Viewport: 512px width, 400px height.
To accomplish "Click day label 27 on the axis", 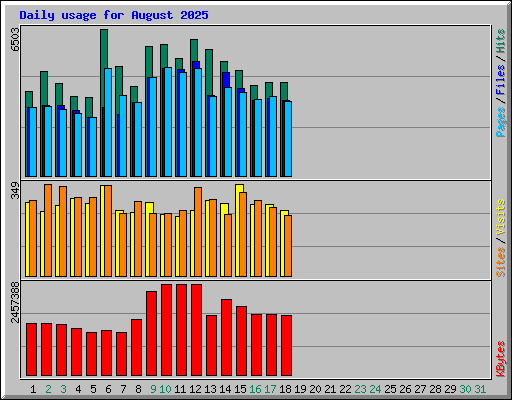I will pyautogui.click(x=420, y=389).
